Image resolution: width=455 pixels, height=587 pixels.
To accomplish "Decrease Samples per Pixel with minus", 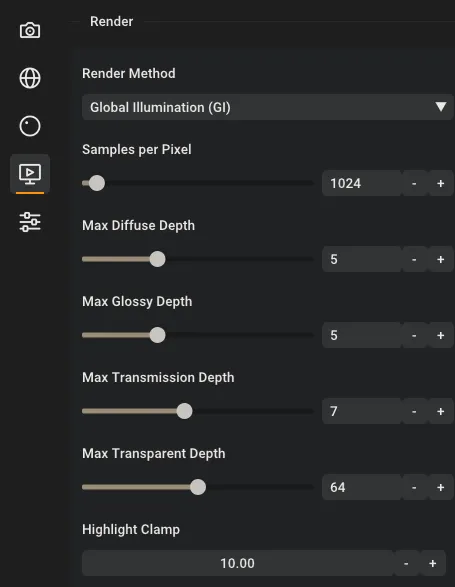I will (414, 183).
